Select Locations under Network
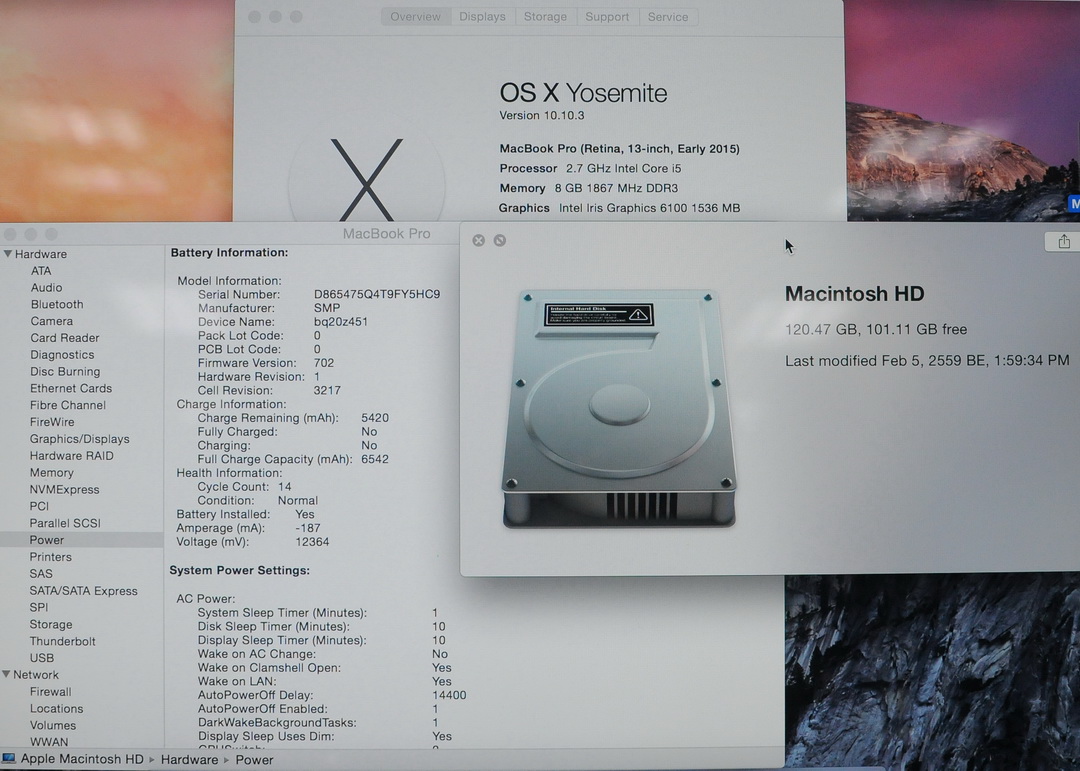The height and width of the screenshot is (771, 1080). point(56,708)
